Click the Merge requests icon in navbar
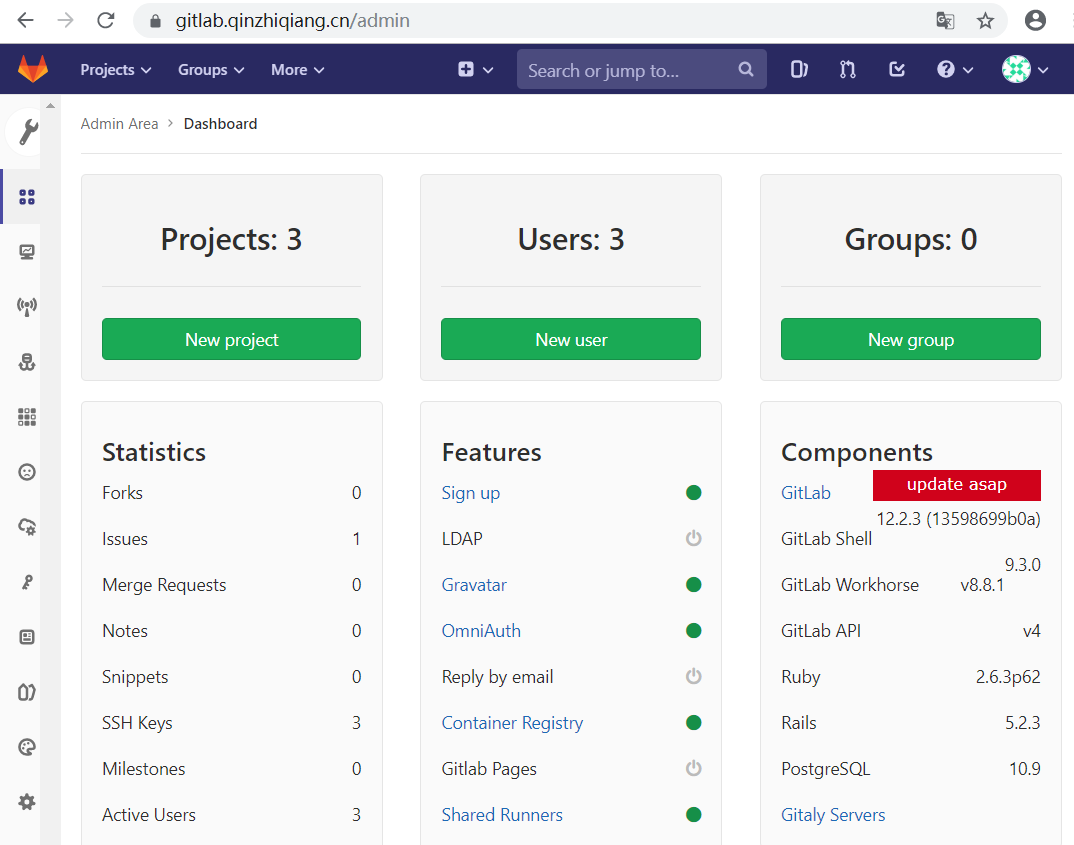 848,69
